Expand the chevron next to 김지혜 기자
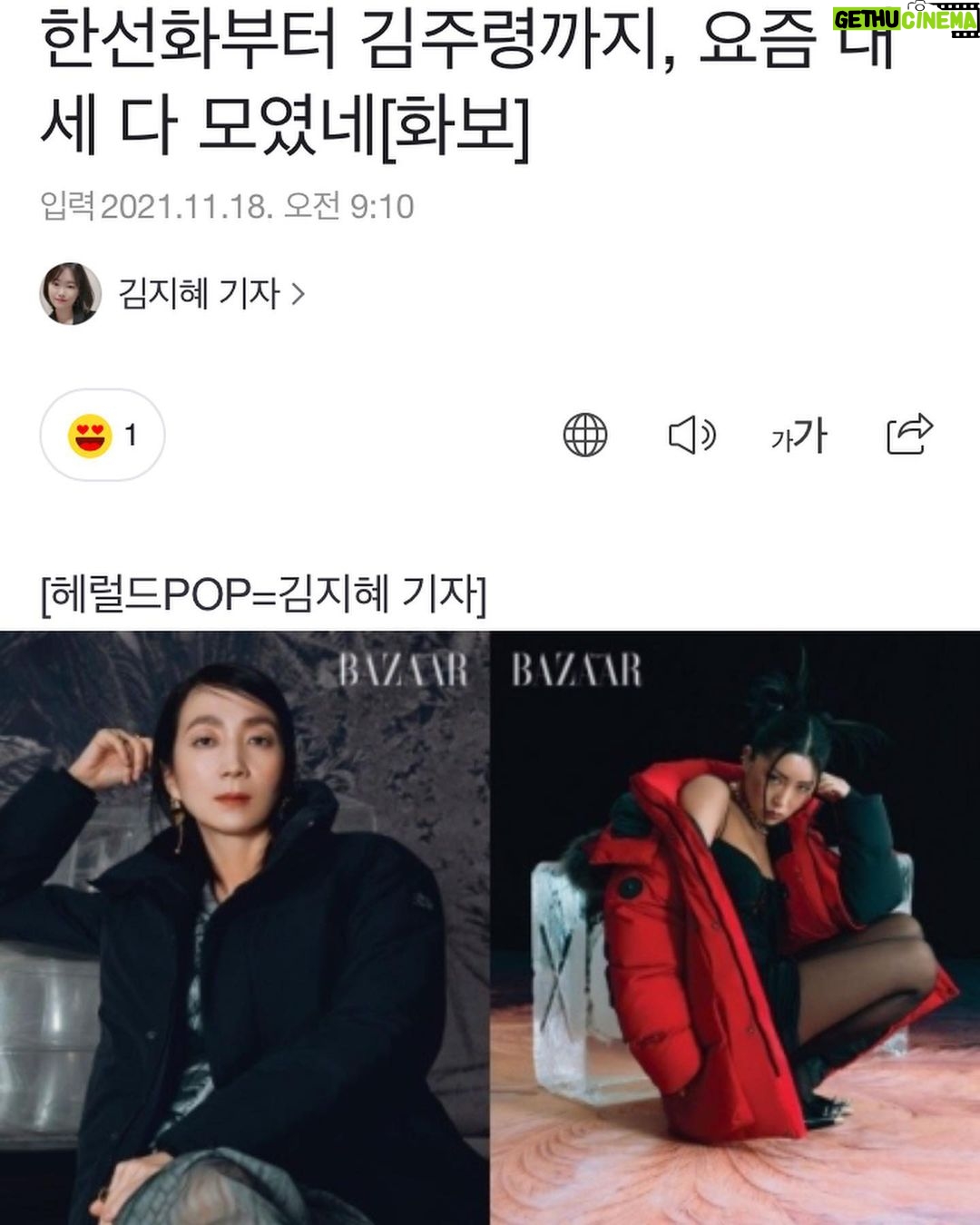 click(x=298, y=294)
